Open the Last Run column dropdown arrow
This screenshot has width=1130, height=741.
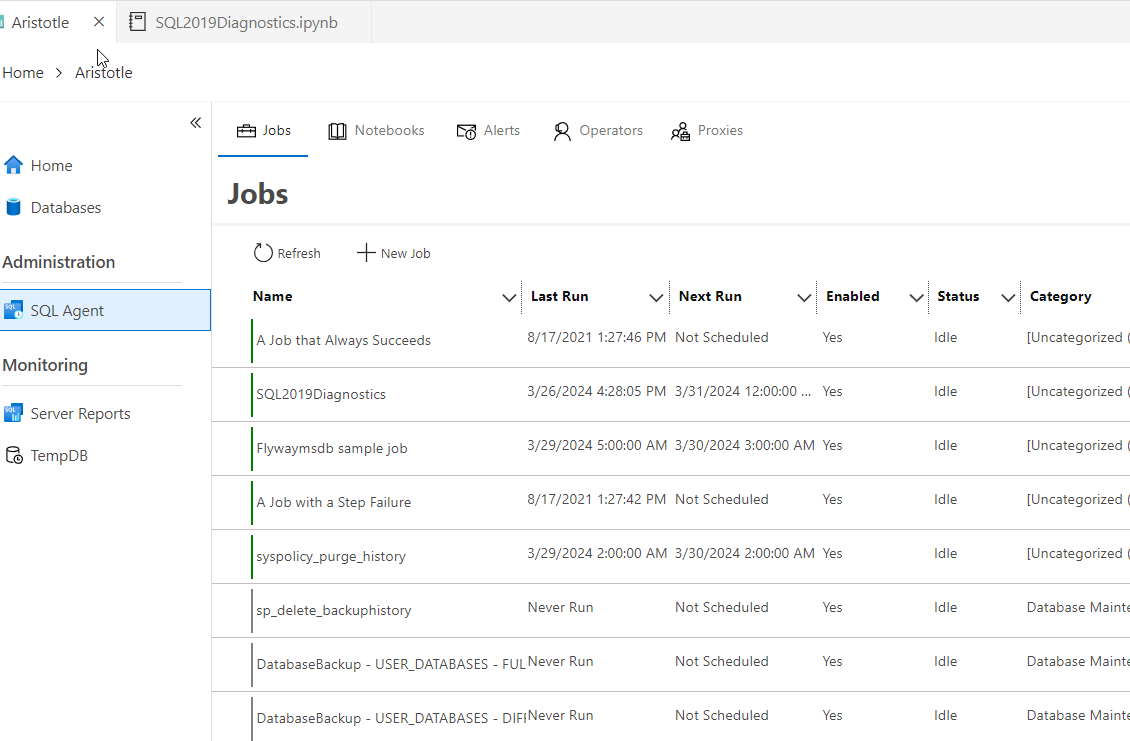[656, 297]
